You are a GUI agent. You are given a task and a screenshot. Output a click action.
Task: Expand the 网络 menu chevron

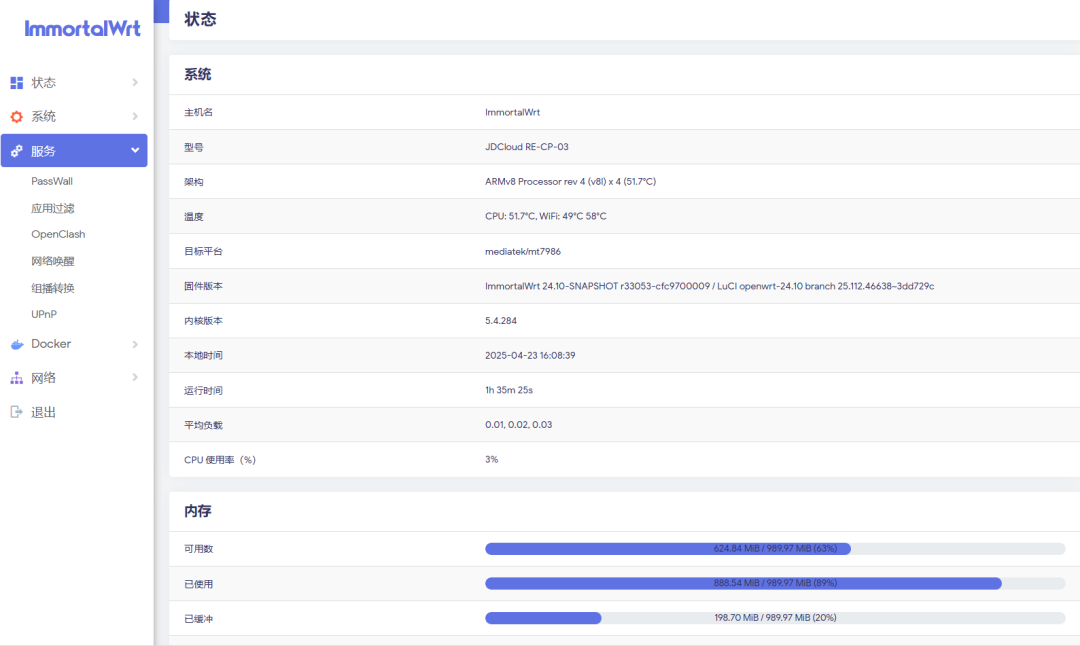135,377
